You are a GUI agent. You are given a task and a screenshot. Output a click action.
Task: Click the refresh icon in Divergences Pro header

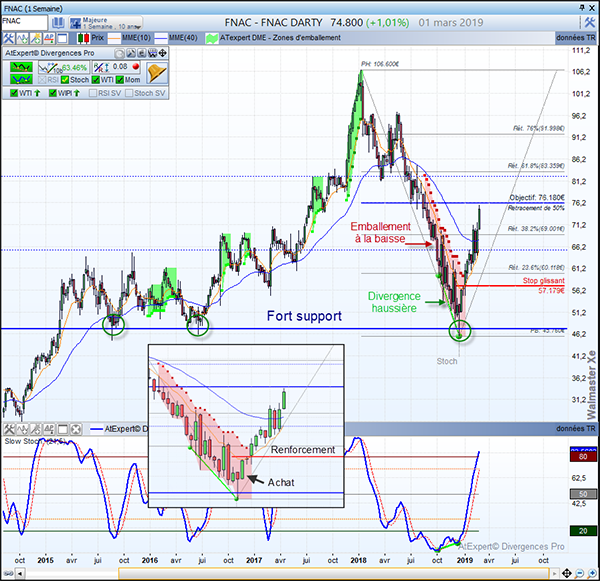click(120, 53)
